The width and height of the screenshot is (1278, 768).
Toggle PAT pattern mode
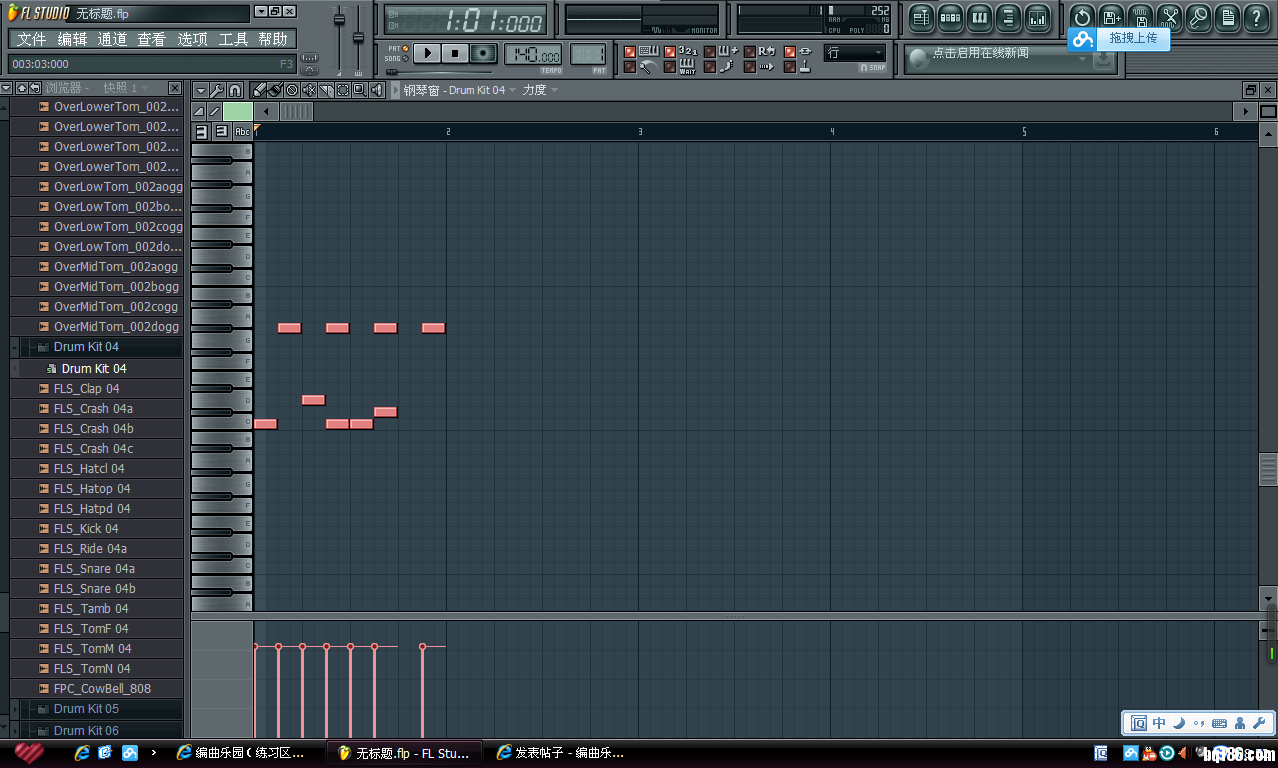[x=404, y=48]
